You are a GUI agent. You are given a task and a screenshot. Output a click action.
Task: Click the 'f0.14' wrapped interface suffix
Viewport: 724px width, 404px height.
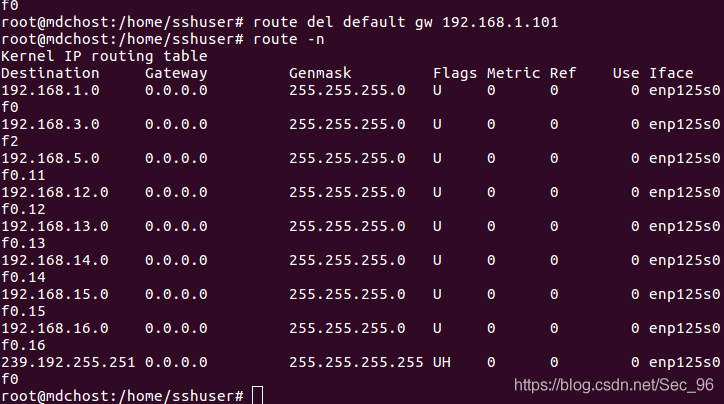point(23,277)
